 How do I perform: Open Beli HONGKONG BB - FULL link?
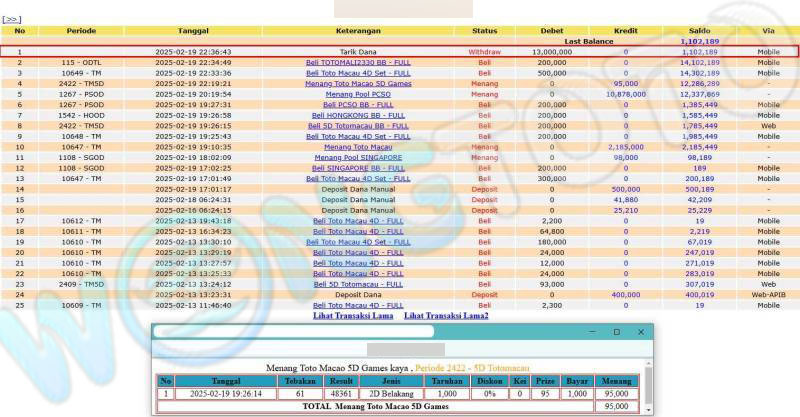[357, 115]
